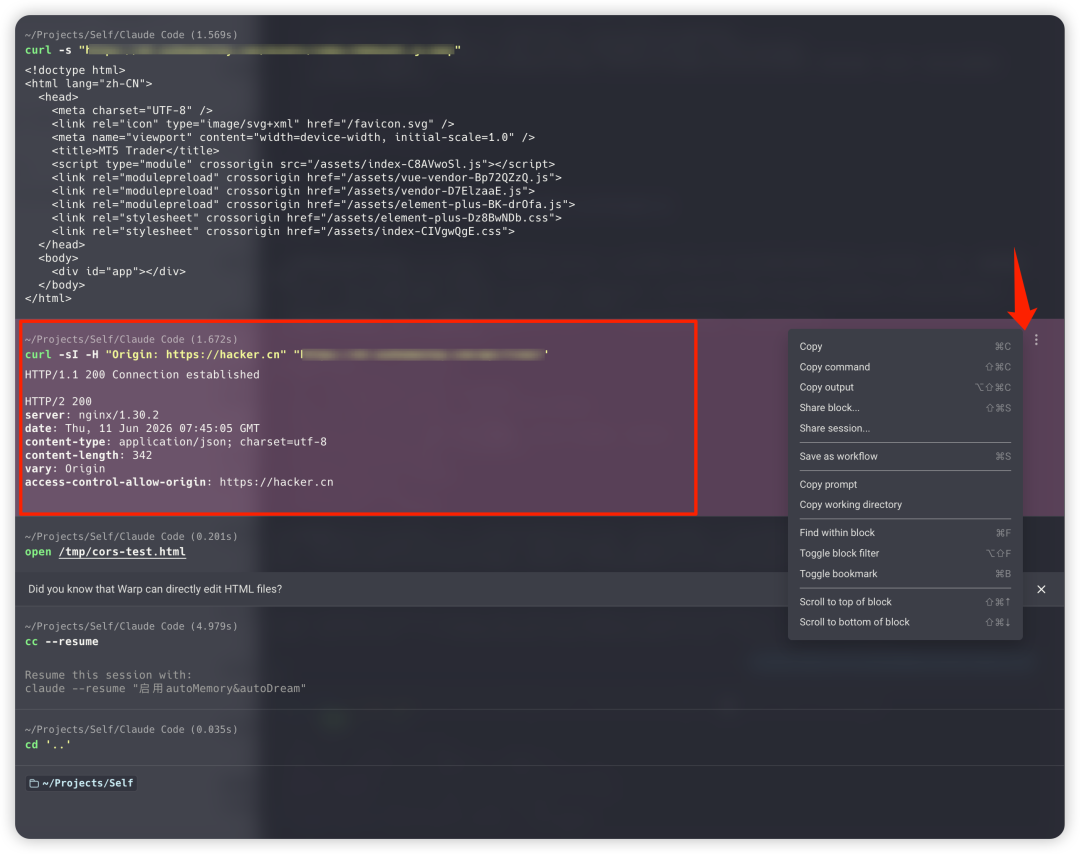Viewport: 1080px width, 854px height.
Task: Click the date: Thu, 11 Jun 2026 line
Action: click(x=142, y=428)
